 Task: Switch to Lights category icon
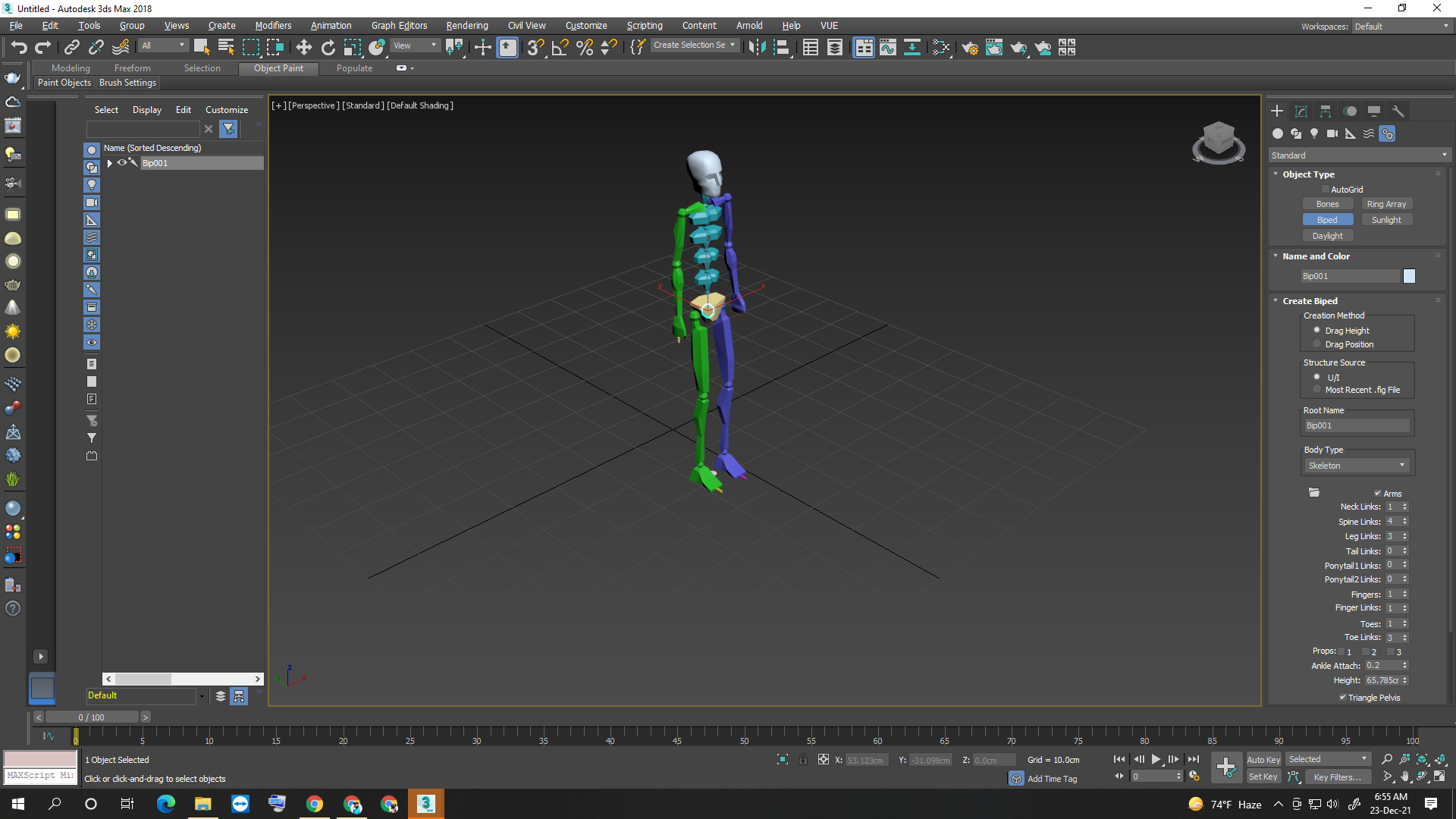[1314, 133]
